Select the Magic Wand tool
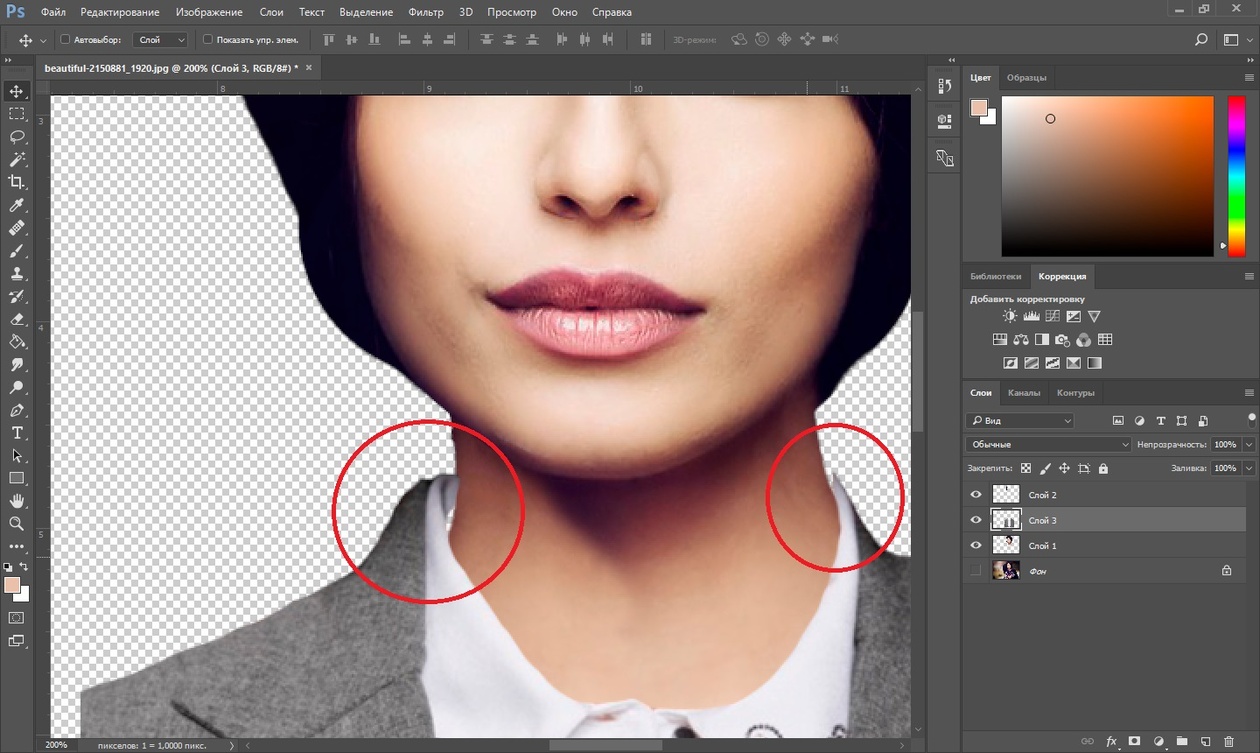 (x=17, y=160)
